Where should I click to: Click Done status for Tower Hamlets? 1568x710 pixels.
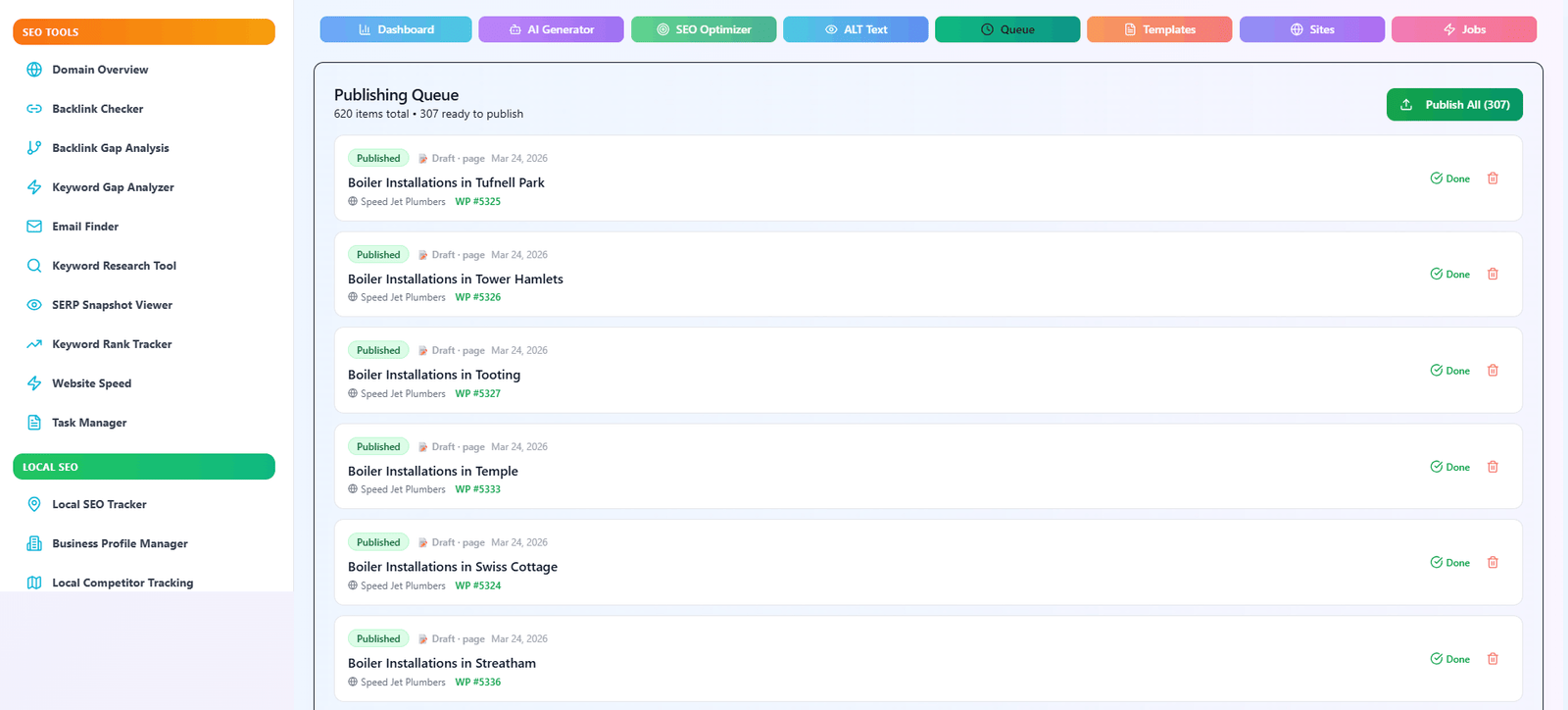(x=1449, y=275)
